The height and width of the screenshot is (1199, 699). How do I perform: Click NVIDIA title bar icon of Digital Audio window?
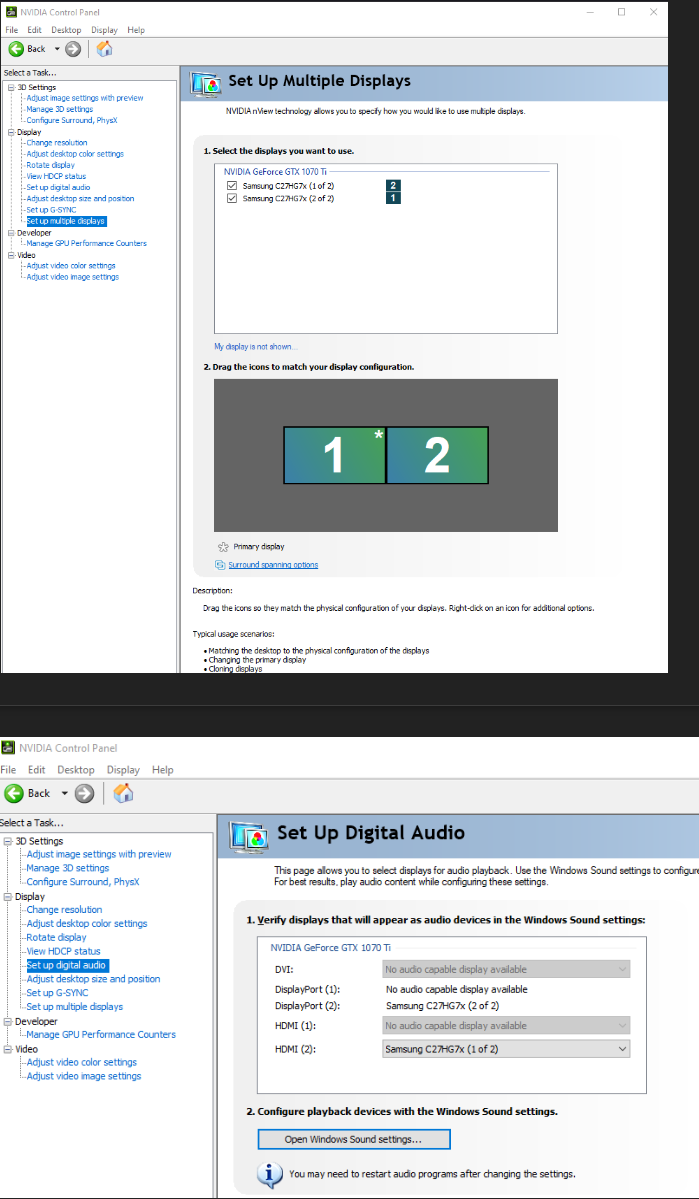click(x=8, y=748)
